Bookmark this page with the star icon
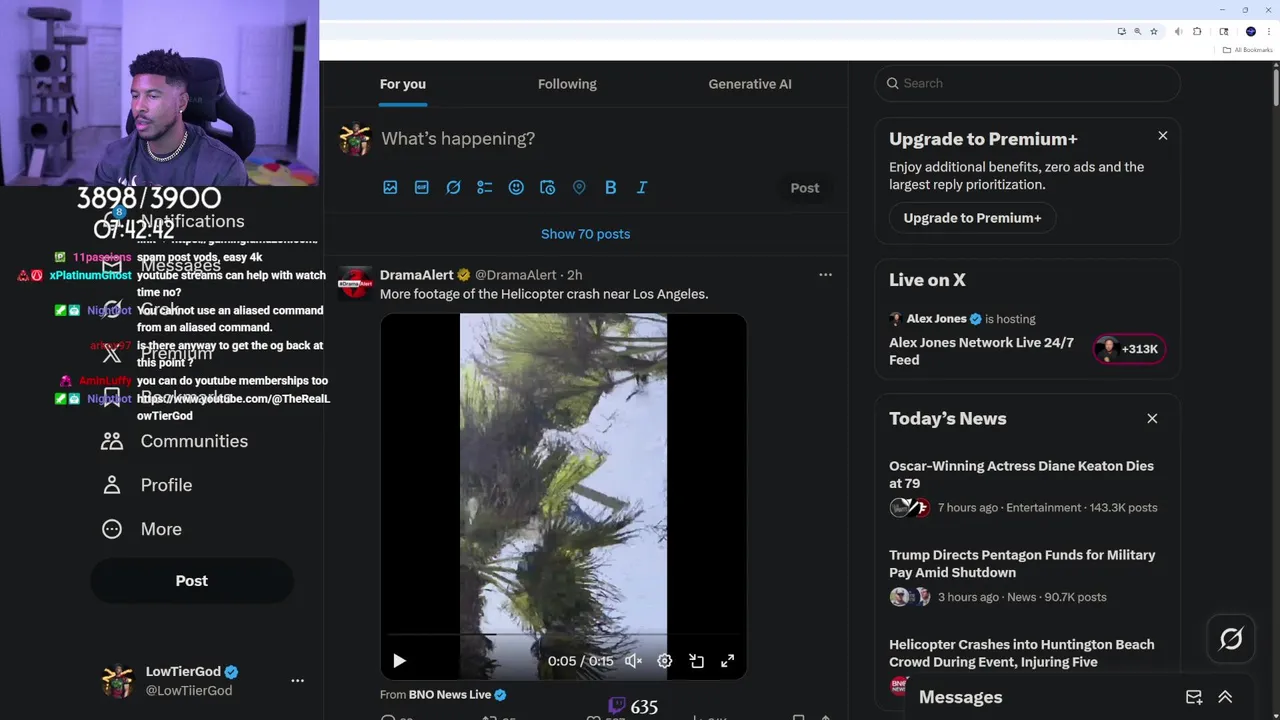The image size is (1280, 720). 1154,32
